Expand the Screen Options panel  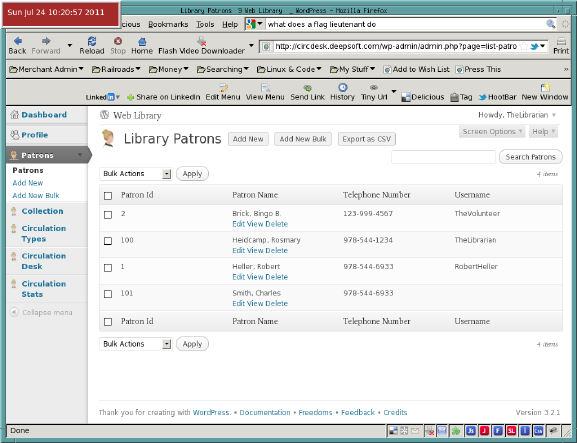492,131
